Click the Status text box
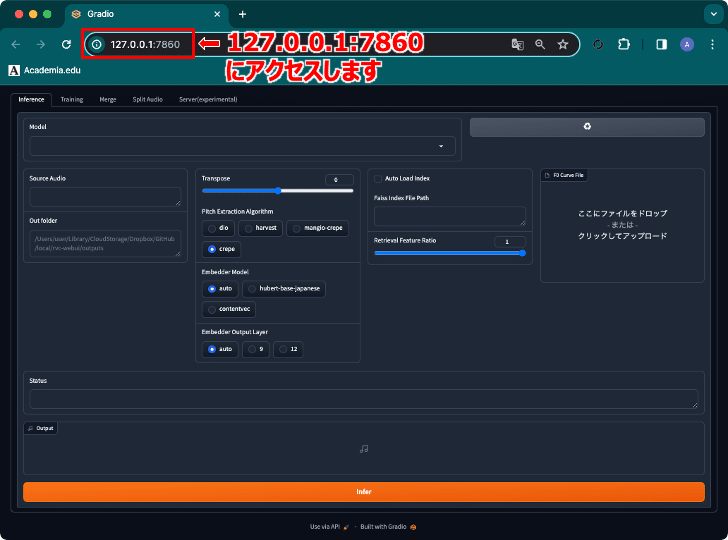 (x=364, y=399)
